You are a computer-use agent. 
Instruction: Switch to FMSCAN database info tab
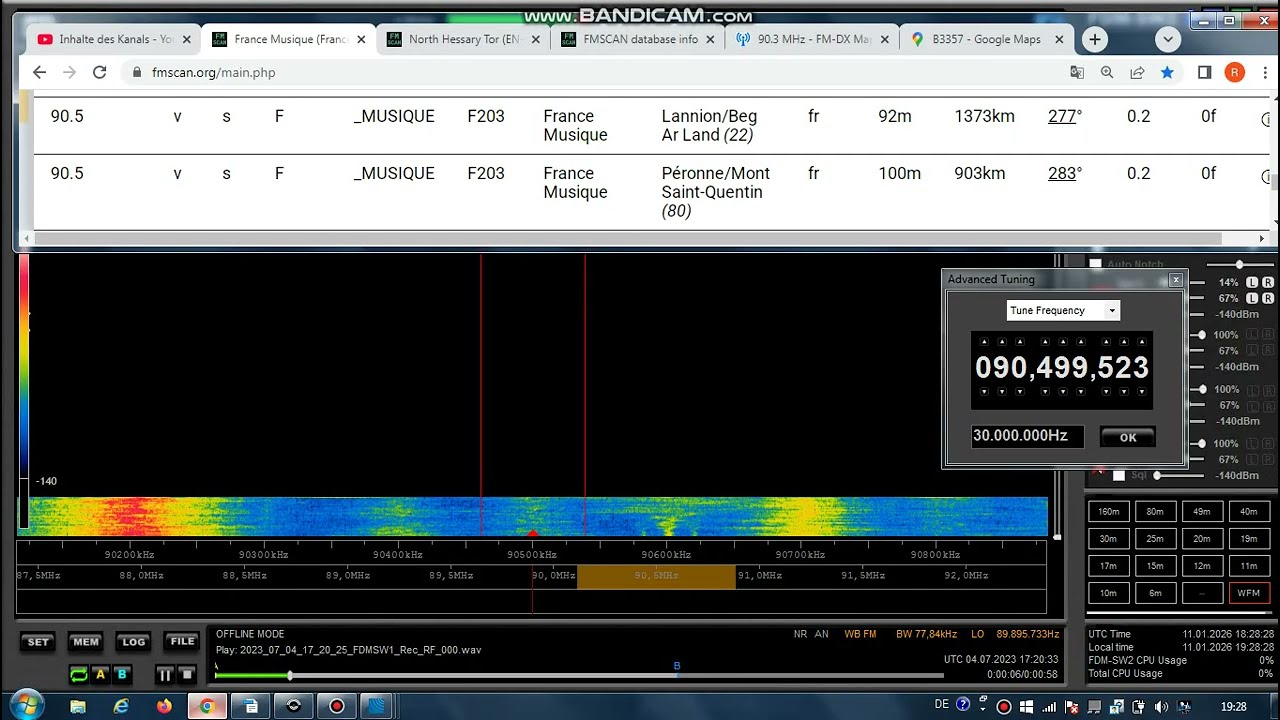click(x=638, y=39)
